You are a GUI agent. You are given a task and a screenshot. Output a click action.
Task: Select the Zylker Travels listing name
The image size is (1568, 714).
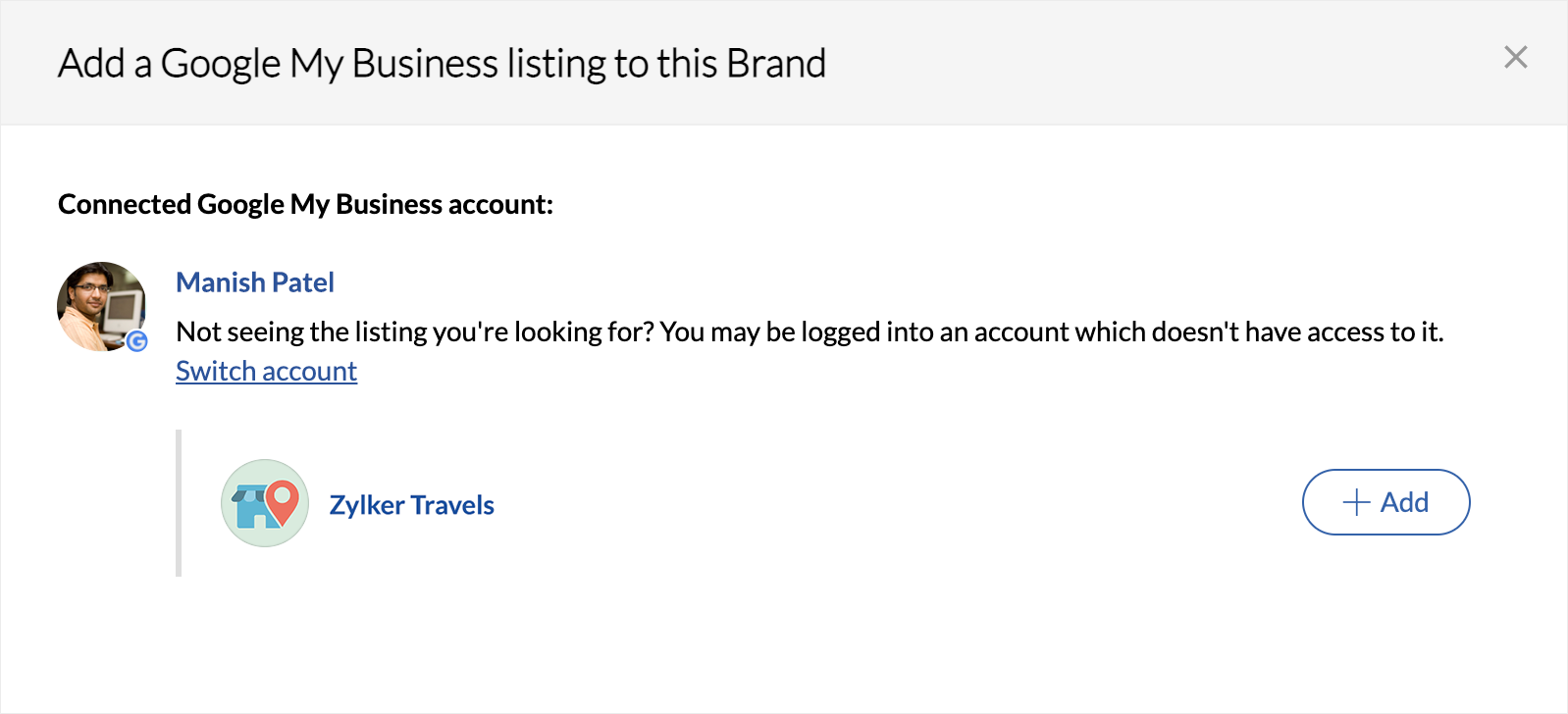[411, 505]
